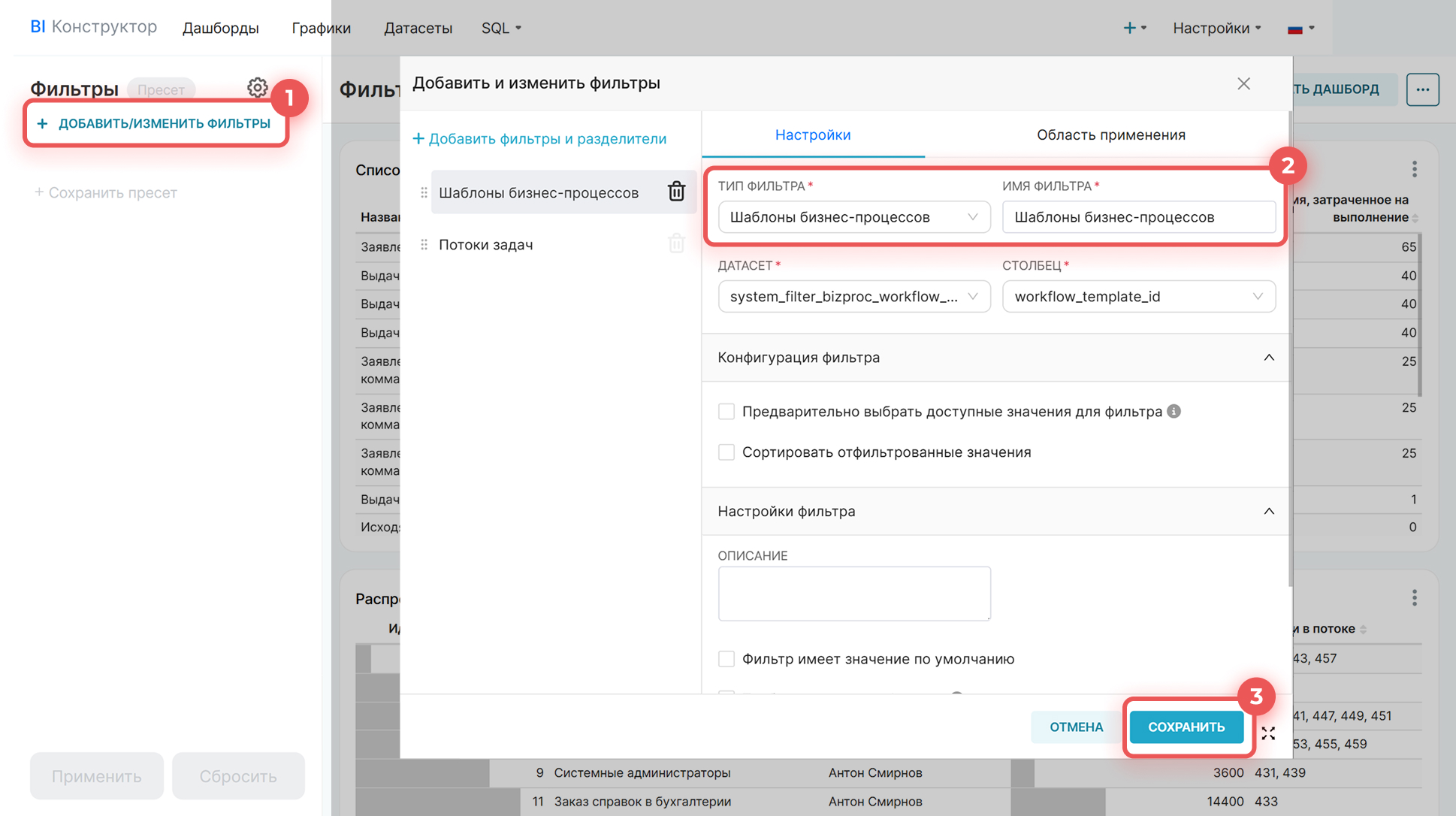1456x816 pixels.
Task: Delete the Шаблоны бизнес-процессов filter with trash icon
Action: (x=676, y=192)
